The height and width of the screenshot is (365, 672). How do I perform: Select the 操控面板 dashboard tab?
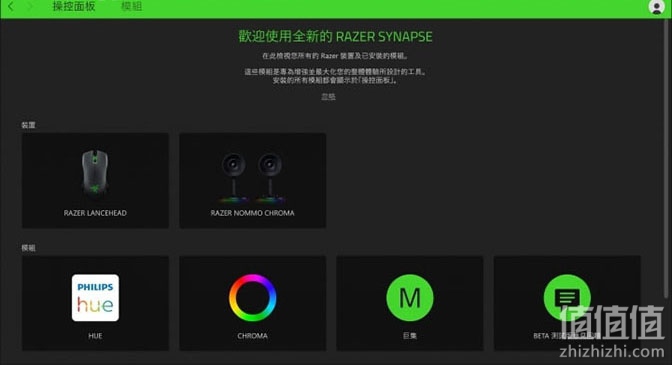74,6
